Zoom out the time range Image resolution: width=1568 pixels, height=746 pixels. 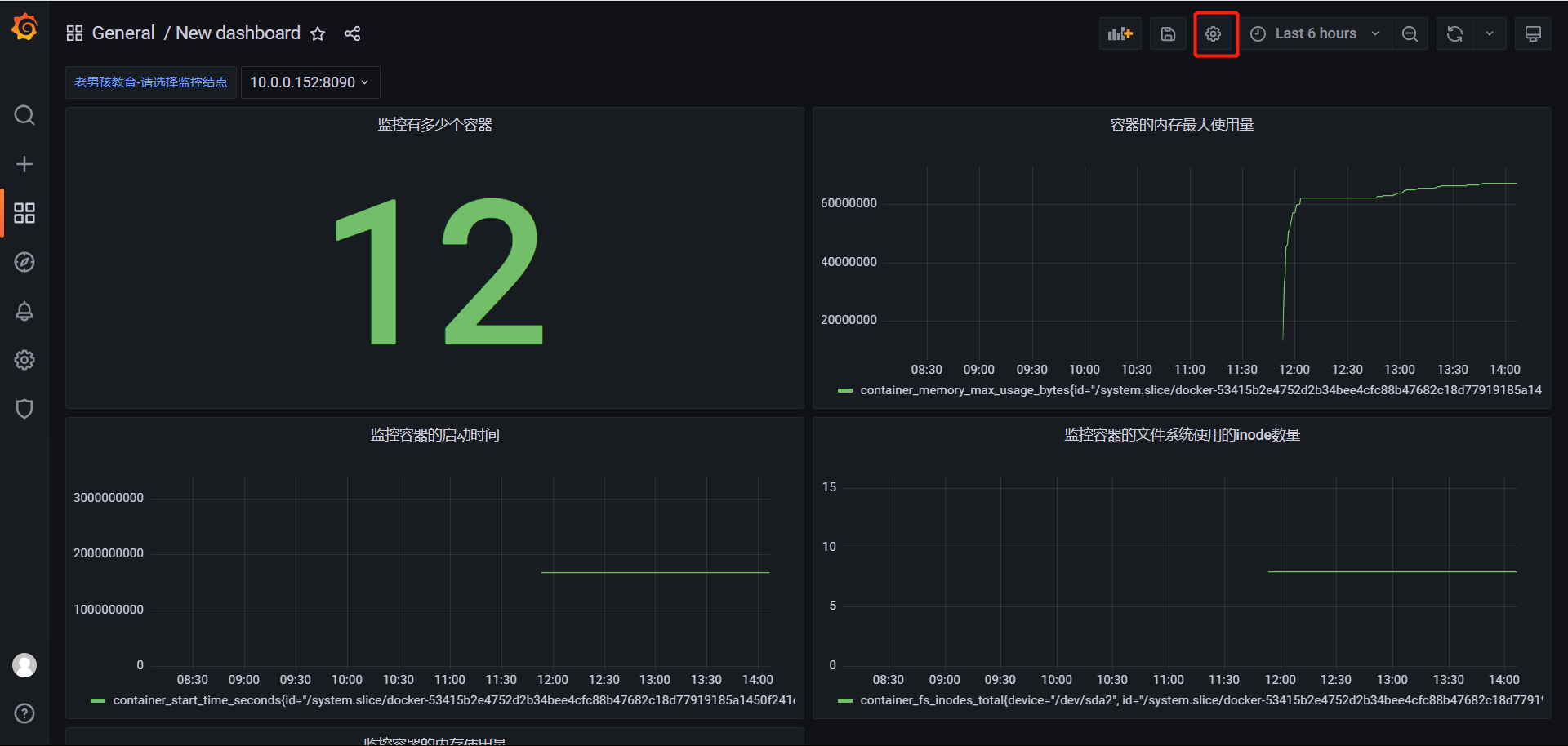1410,33
